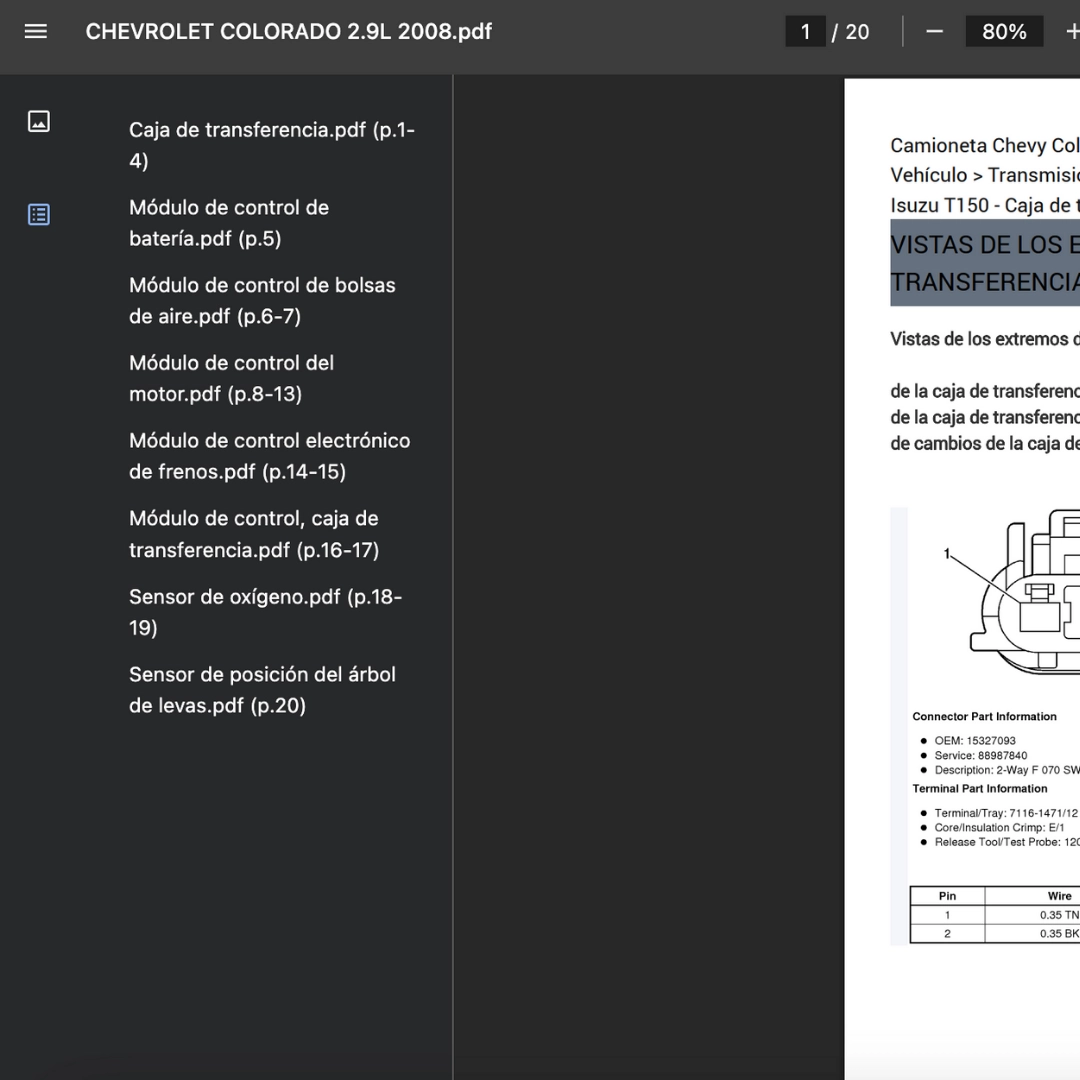
Task: Click the '0.35 TN' wire cell
Action: (1032, 915)
